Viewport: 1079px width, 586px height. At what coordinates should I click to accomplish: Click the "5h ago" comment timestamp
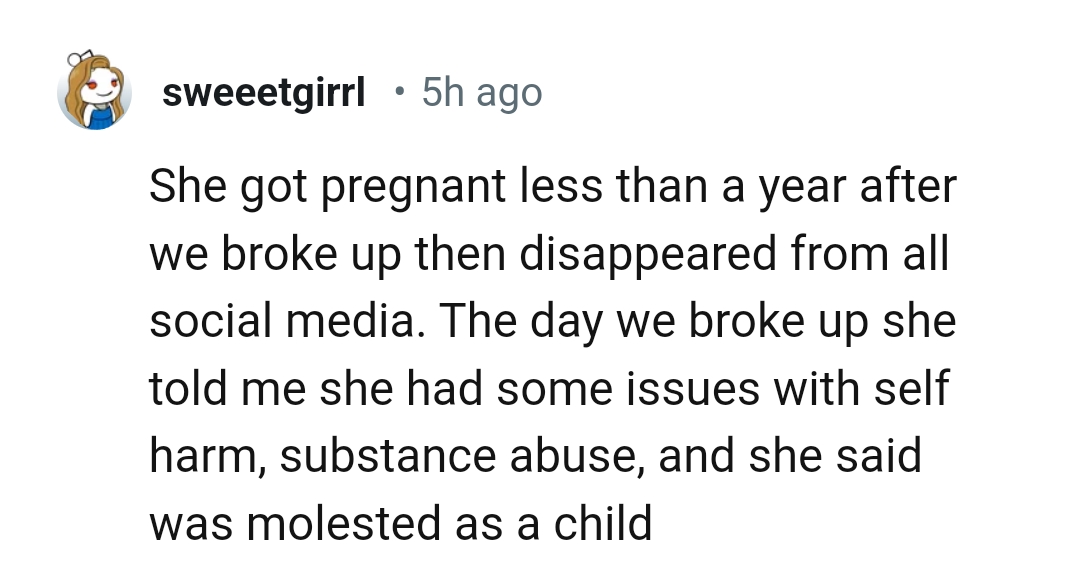tap(482, 94)
